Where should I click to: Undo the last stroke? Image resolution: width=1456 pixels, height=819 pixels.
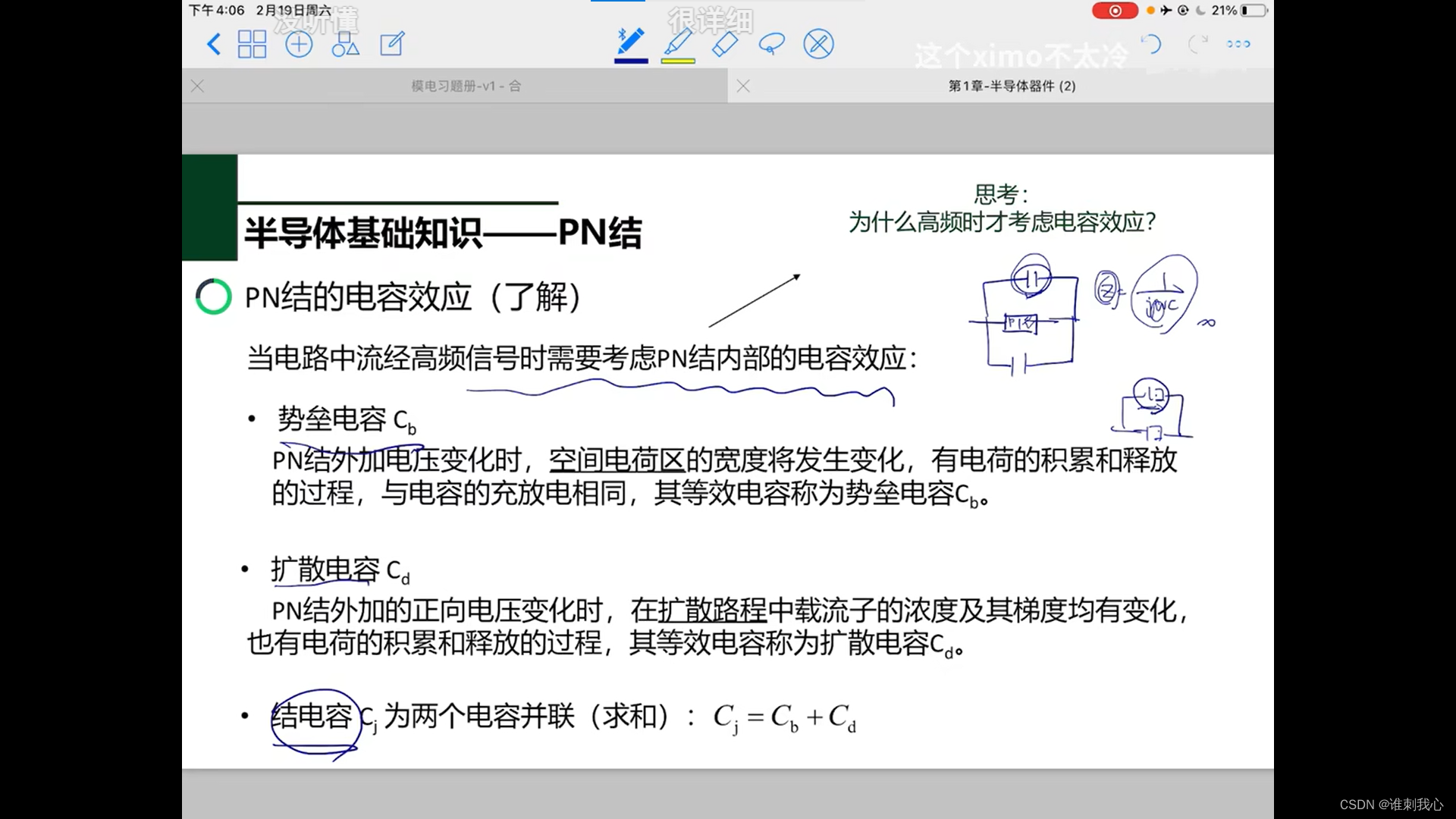[1151, 44]
